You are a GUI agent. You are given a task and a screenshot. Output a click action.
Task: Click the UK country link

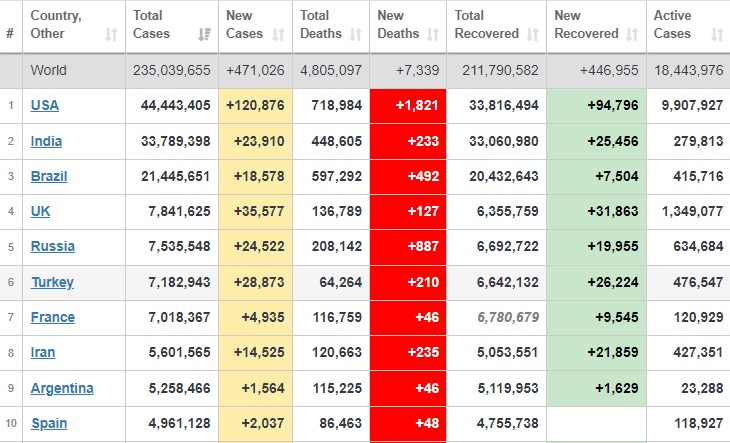pyautogui.click(x=41, y=211)
